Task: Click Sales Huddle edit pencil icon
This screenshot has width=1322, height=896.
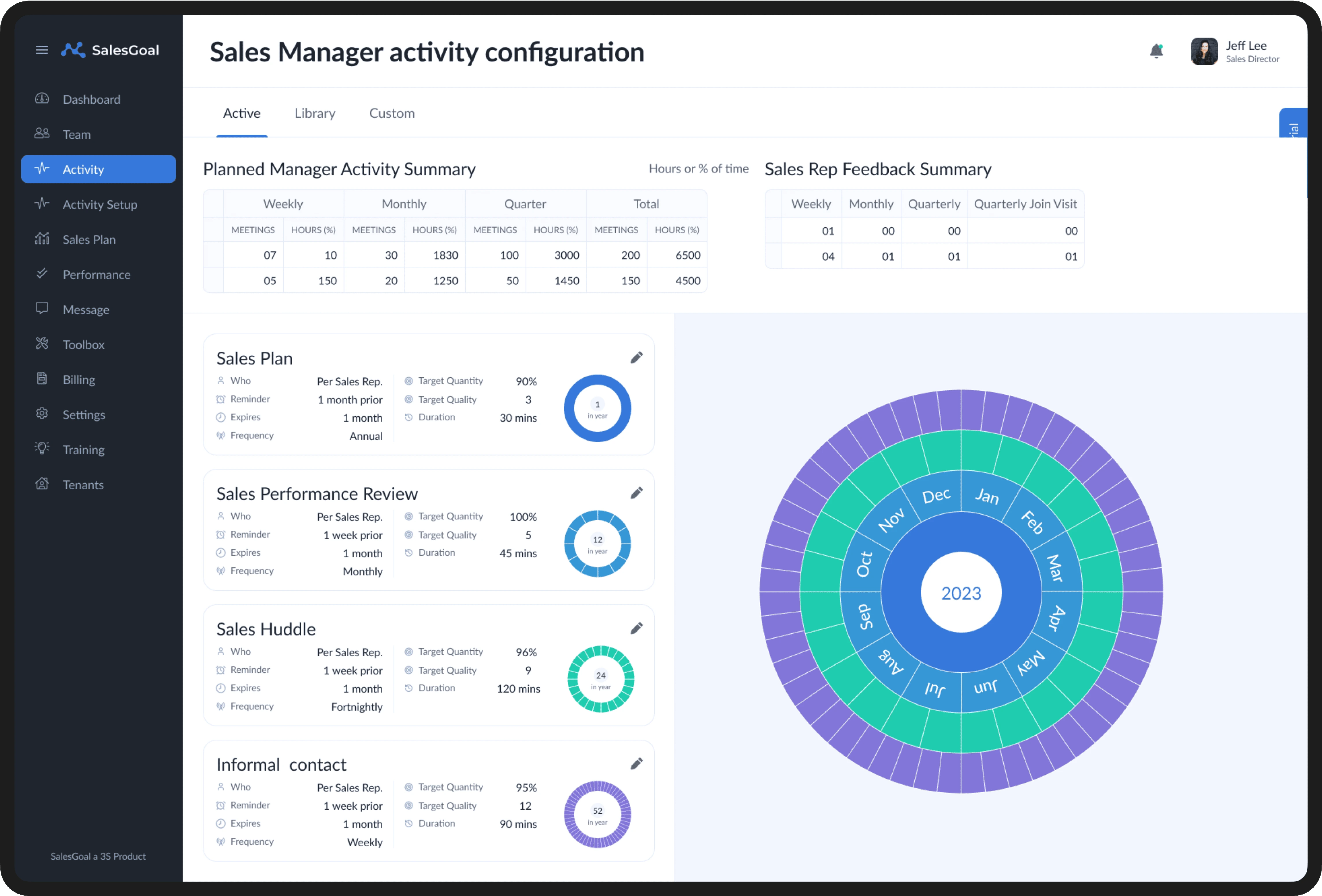Action: tap(636, 629)
